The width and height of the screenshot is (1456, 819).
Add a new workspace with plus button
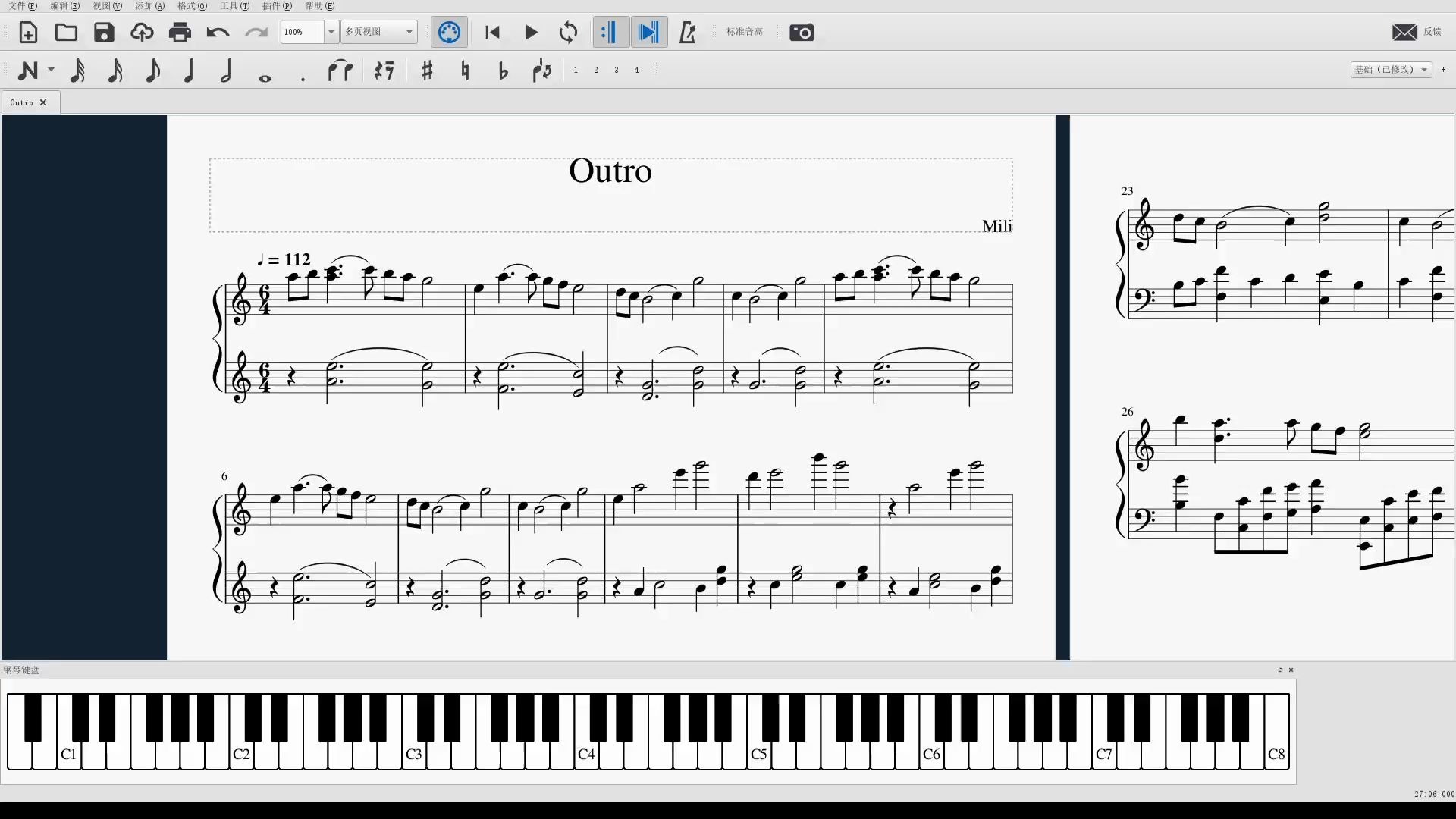1443,69
